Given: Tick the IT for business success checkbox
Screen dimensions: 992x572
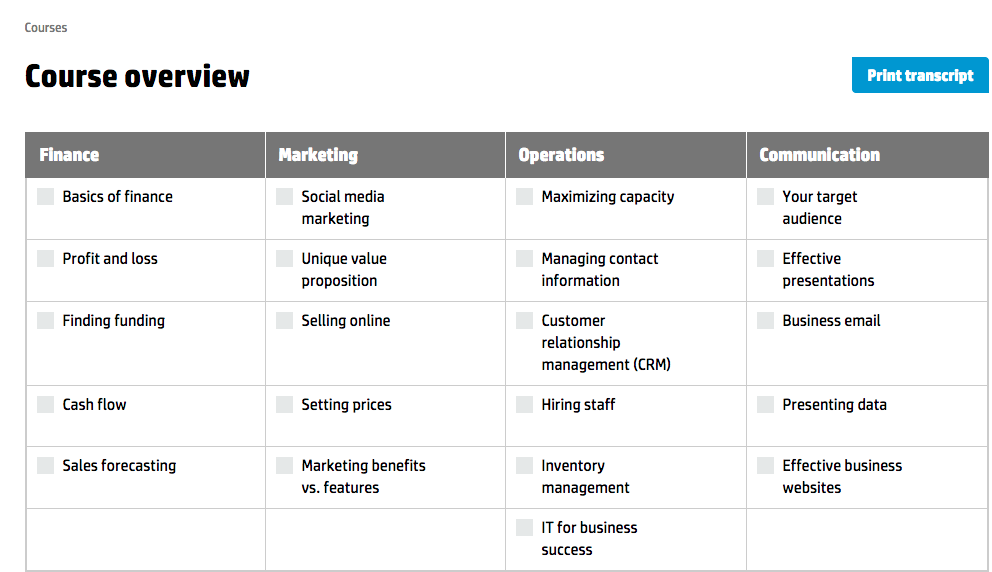Looking at the screenshot, I should tap(524, 528).
